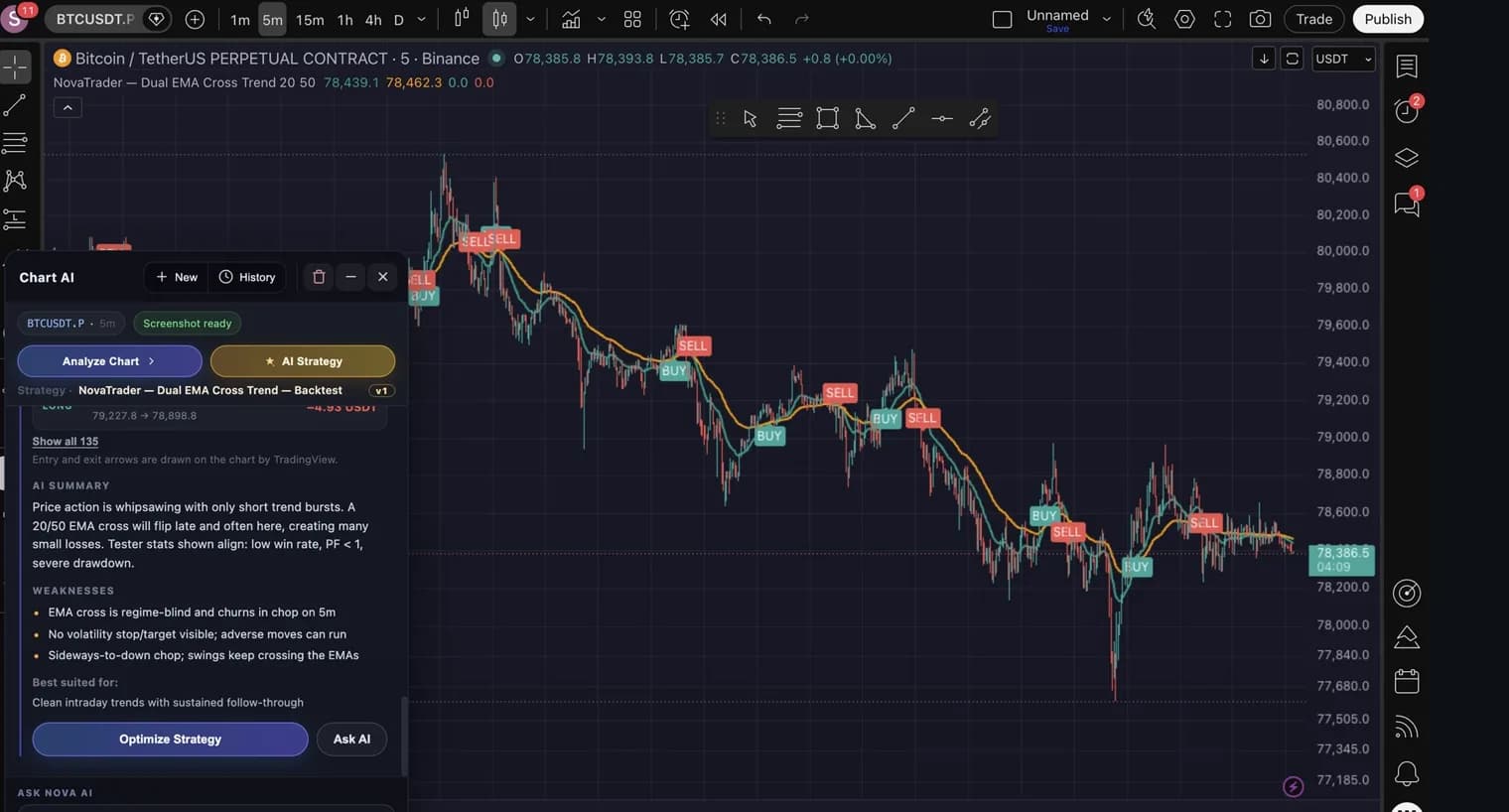Viewport: 1509px width, 812px height.
Task: Select the rectangle tool in floating drawing toolbar
Action: click(x=827, y=119)
